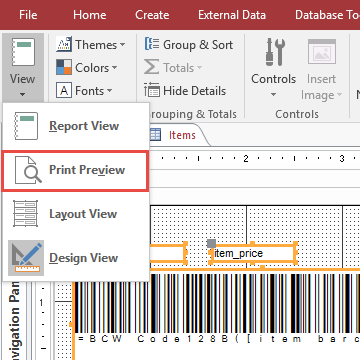Click the Hide Details label
This screenshot has width=360, height=360.
point(195,91)
